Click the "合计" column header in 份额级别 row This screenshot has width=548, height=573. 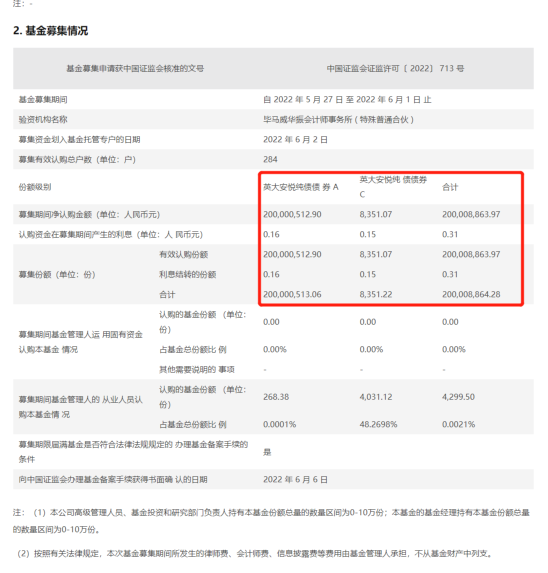point(450,187)
